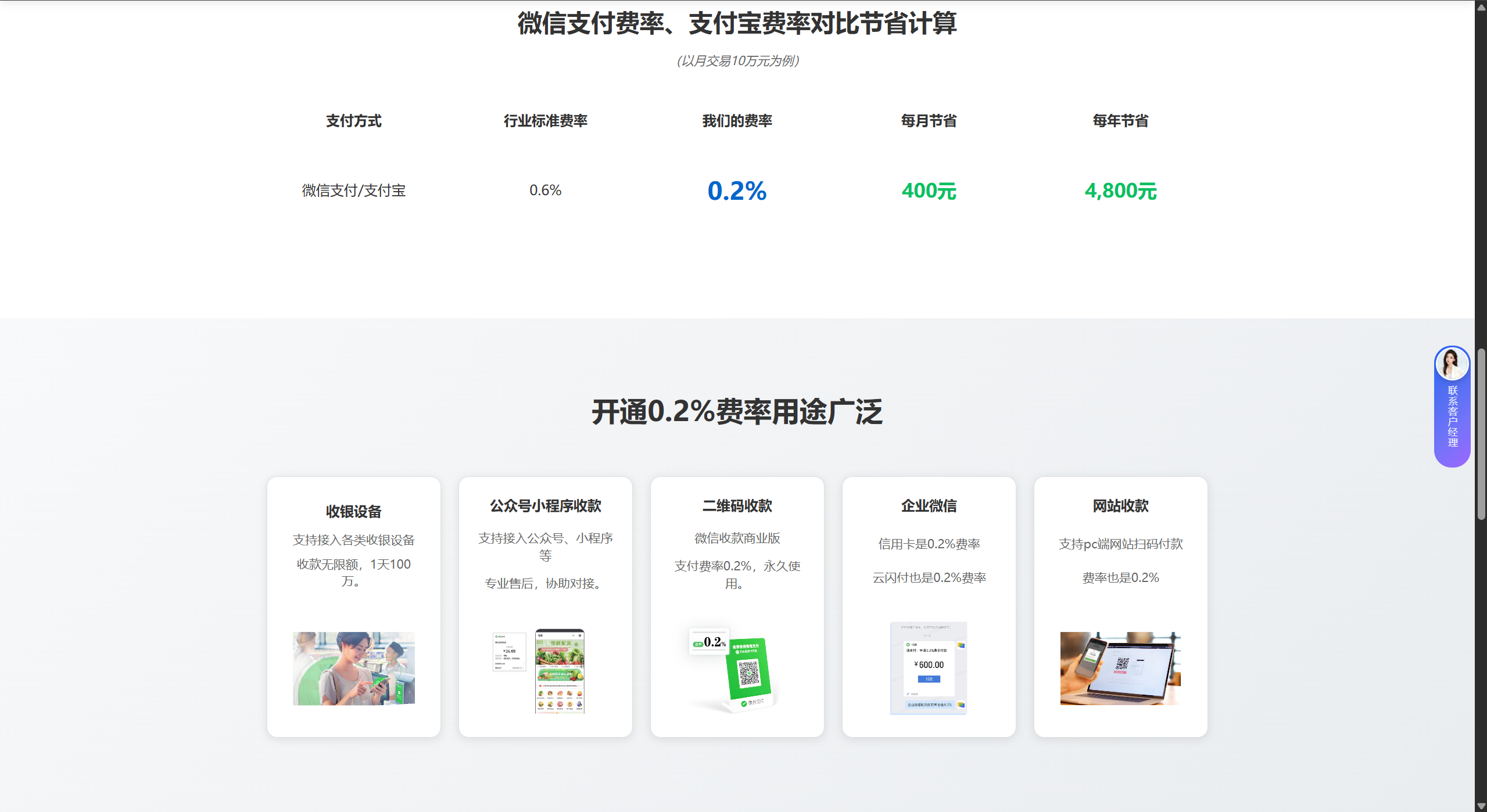The width and height of the screenshot is (1487, 812).
Task: Click the 二维码收款 card heading
Action: click(x=737, y=506)
